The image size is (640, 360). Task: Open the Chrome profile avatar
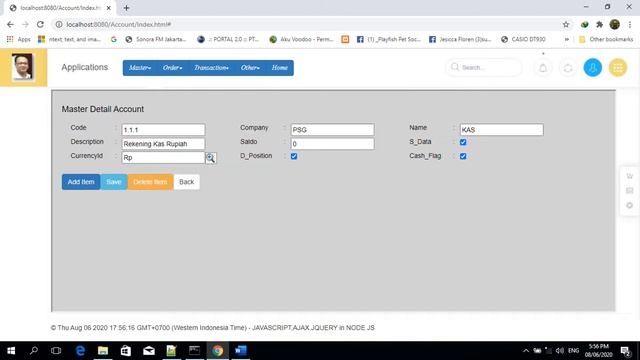point(614,24)
